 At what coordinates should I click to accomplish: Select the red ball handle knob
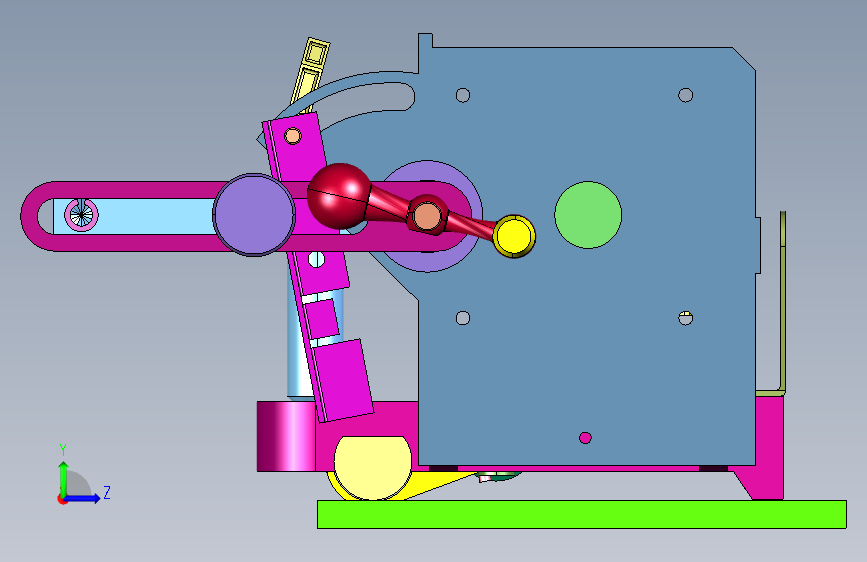tap(338, 196)
